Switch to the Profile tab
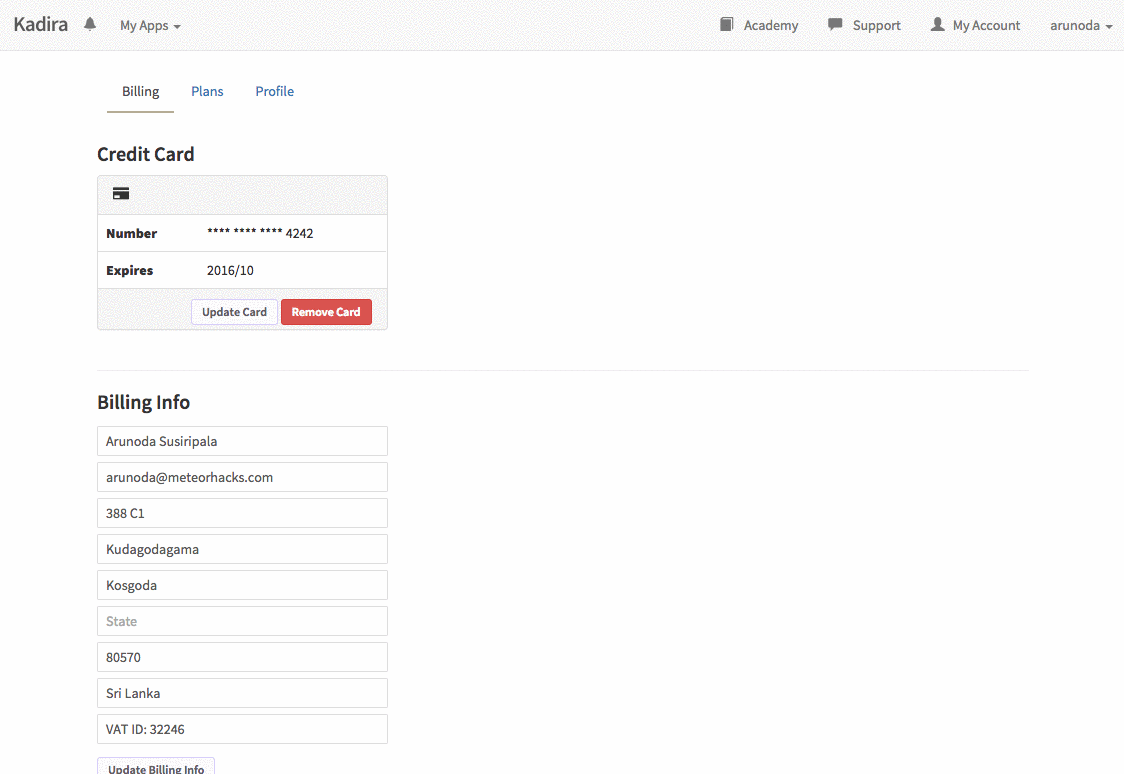Screen dimensions: 1124x774 pyautogui.click(x=274, y=91)
